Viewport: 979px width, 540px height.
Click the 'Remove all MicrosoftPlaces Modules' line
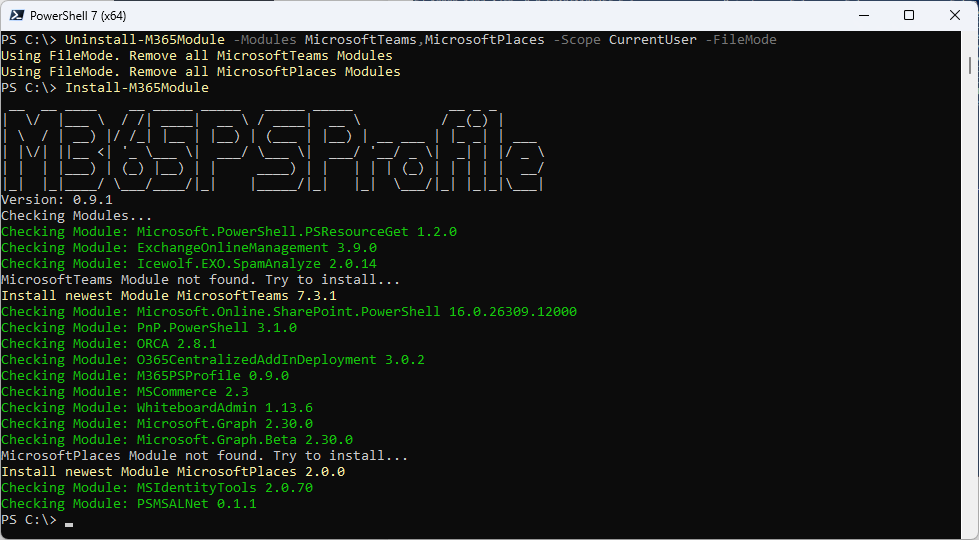pyautogui.click(x=201, y=72)
